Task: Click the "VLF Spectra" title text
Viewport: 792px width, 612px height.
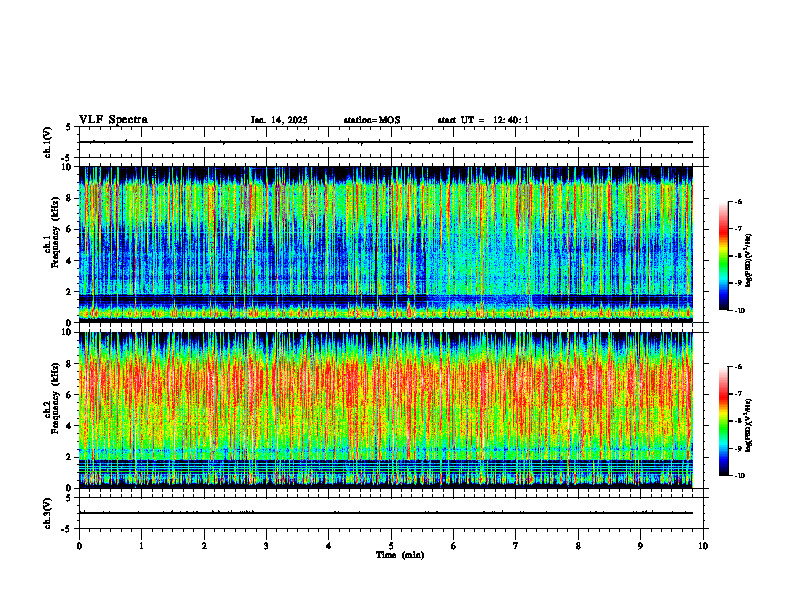Action: (x=114, y=120)
